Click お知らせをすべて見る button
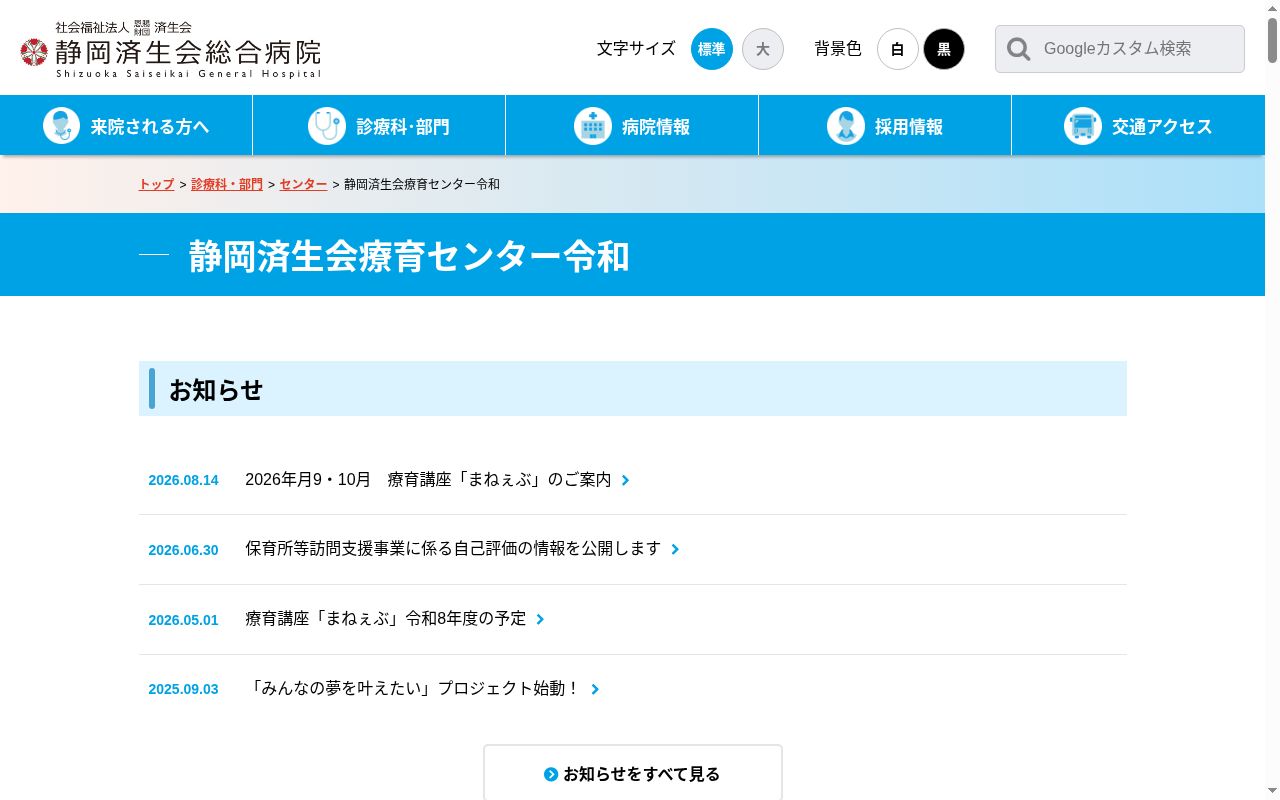The image size is (1280, 800). click(633, 773)
